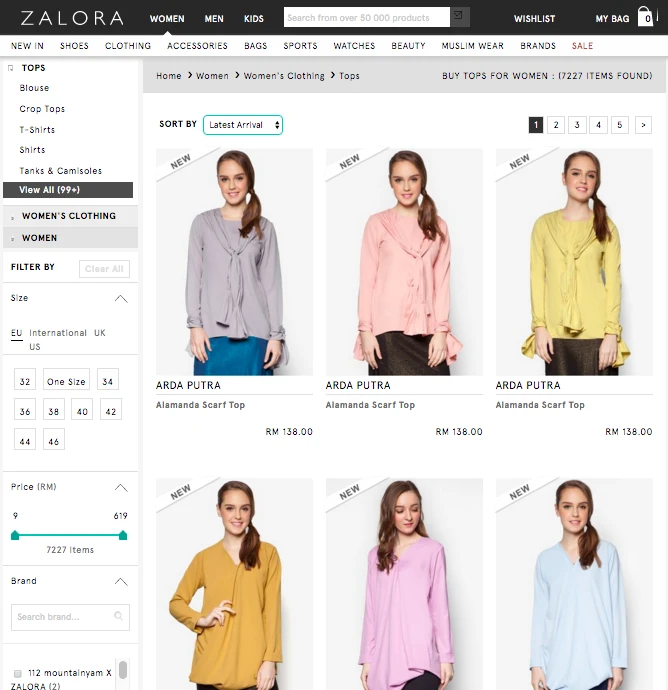This screenshot has height=690, width=668.
Task: Switch to the Men tab
Action: (x=214, y=18)
